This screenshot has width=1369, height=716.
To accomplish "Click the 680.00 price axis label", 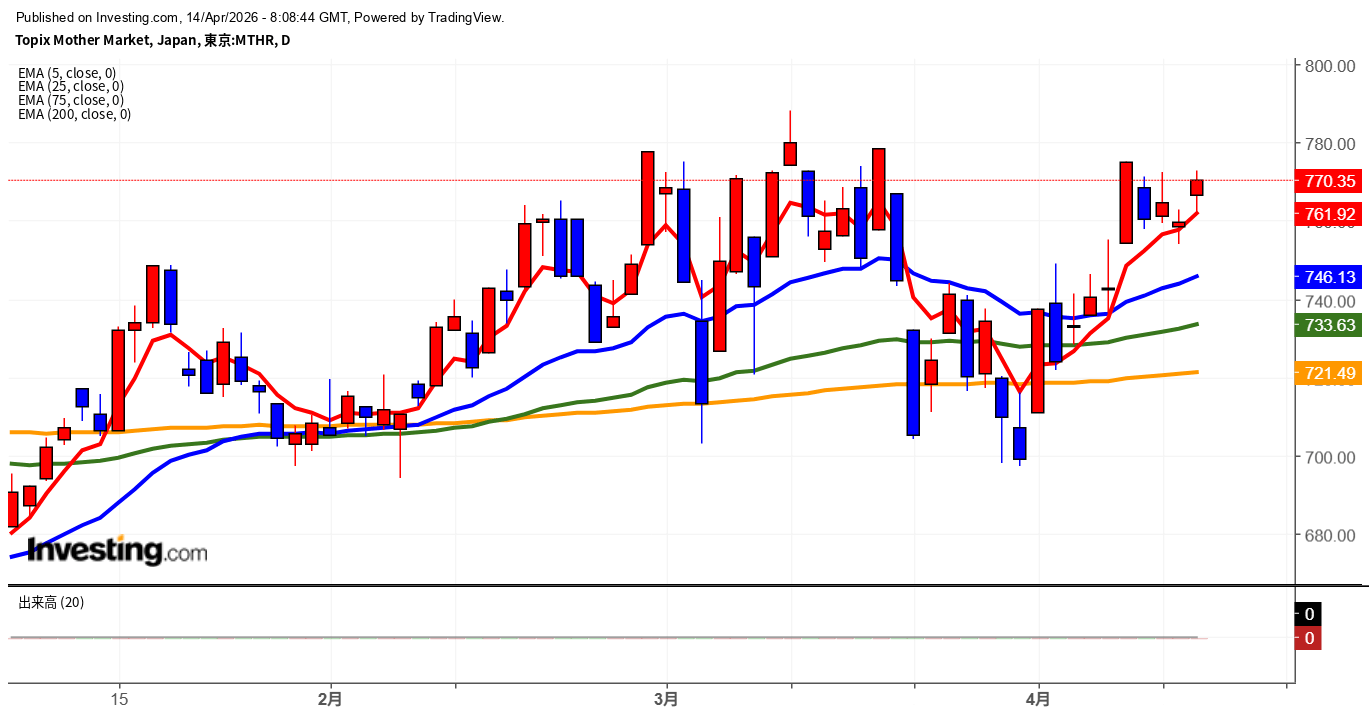I will 1329,536.
